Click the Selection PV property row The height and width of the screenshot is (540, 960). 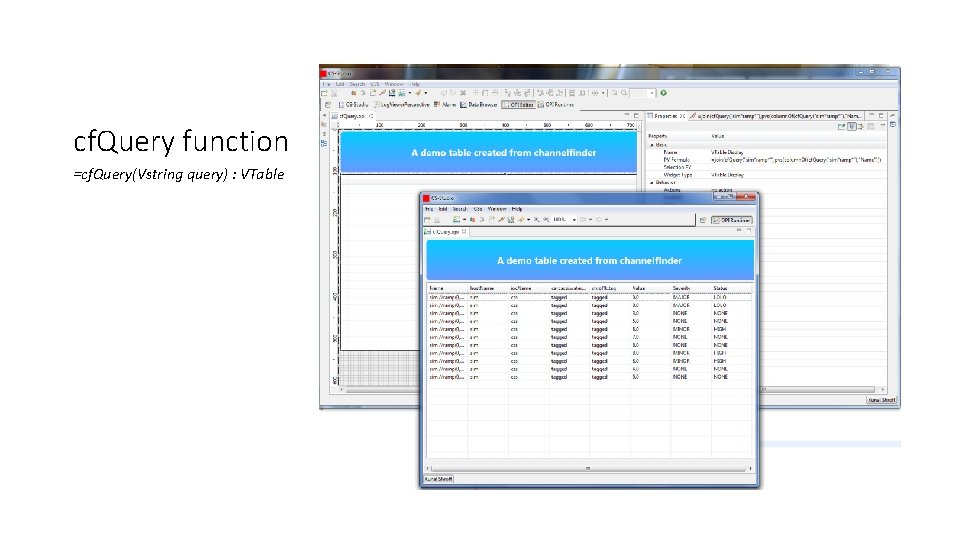(767, 167)
